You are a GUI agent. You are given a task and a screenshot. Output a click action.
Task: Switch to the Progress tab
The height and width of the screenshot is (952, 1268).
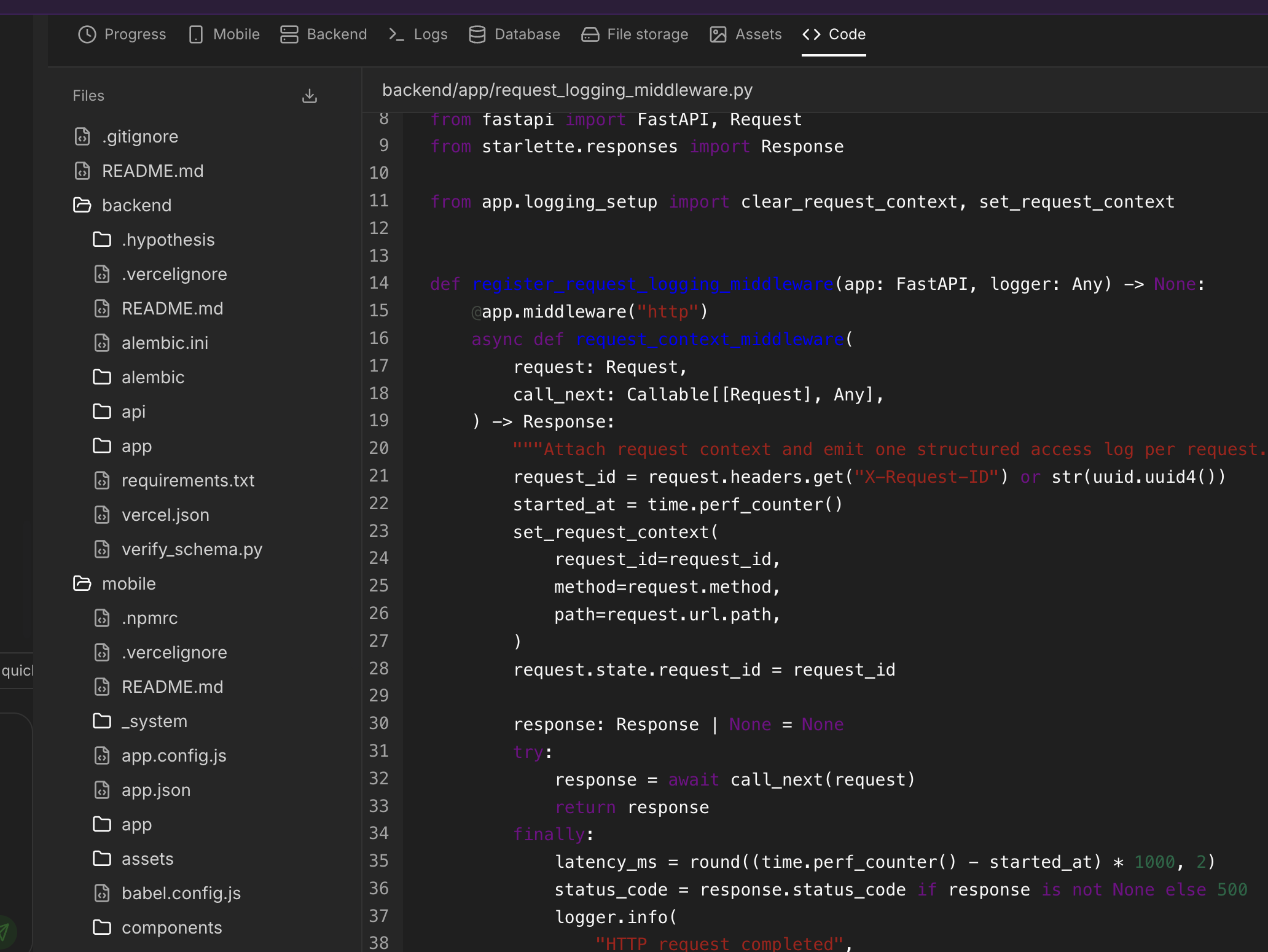[x=122, y=34]
